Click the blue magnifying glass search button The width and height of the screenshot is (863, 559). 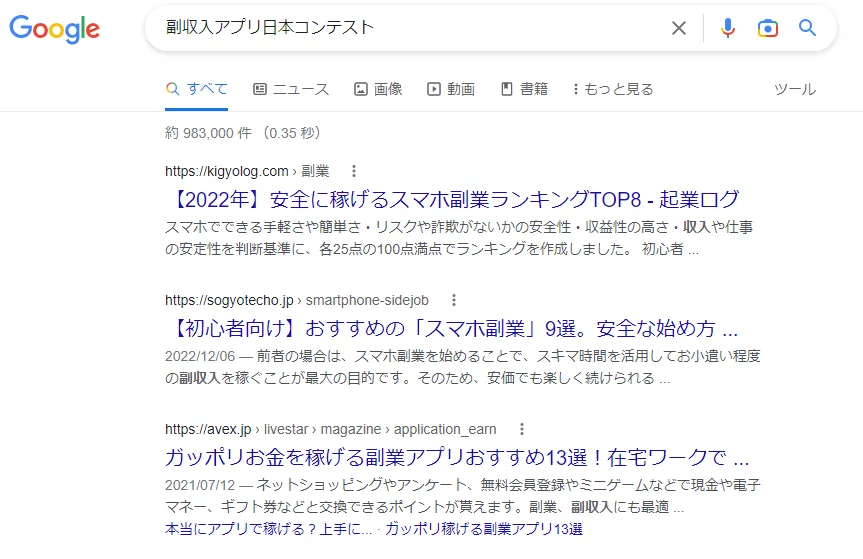coord(807,29)
